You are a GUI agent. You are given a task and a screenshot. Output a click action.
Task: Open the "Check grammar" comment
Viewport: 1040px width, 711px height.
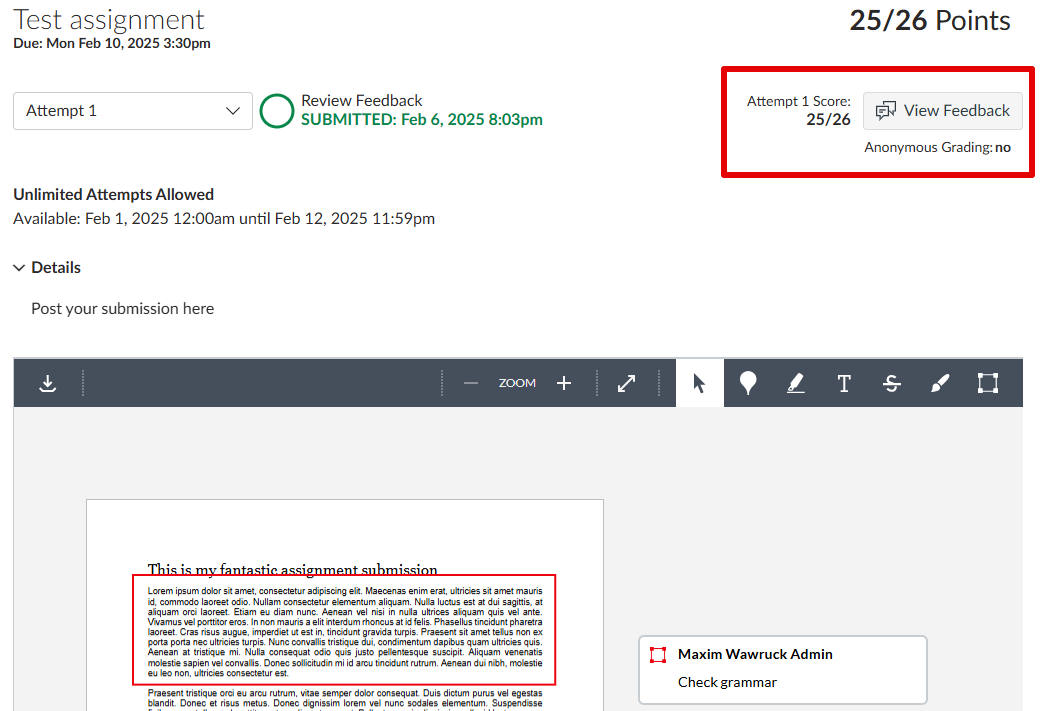[727, 682]
